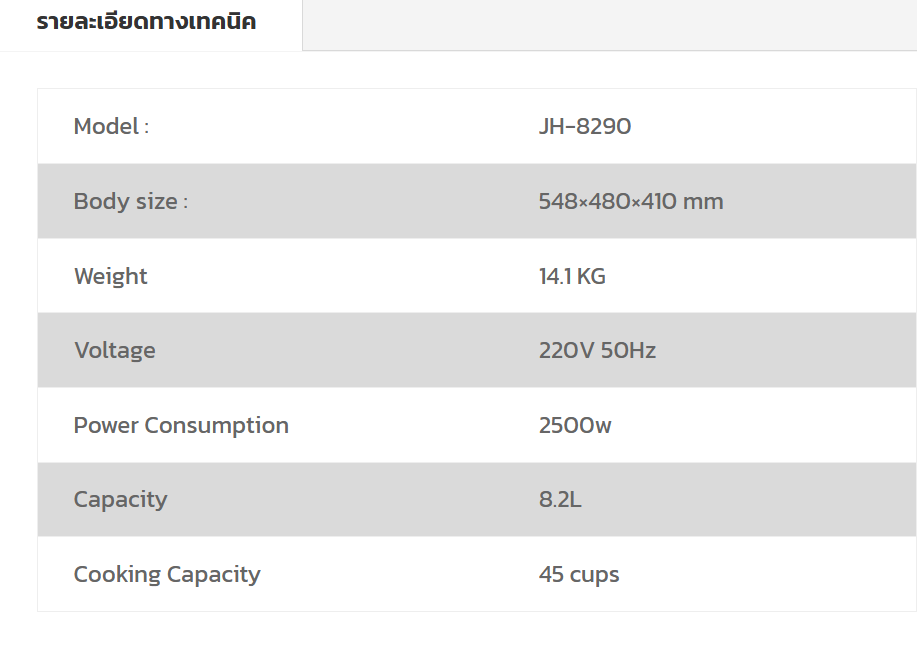Select the Capacity row label
Image resolution: width=917 pixels, height=645 pixels.
click(120, 499)
